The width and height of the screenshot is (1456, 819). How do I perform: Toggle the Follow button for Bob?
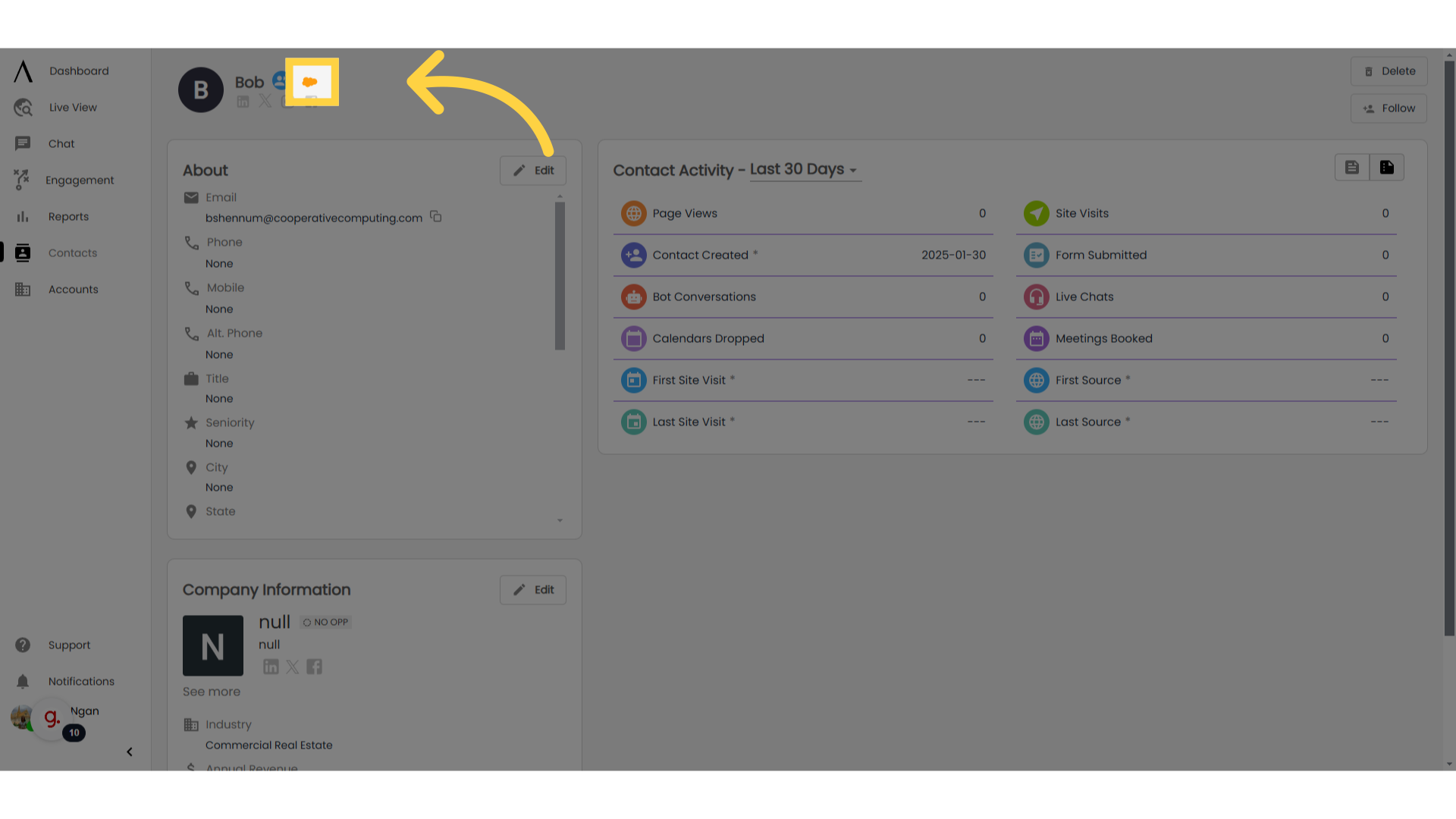coord(1389,108)
